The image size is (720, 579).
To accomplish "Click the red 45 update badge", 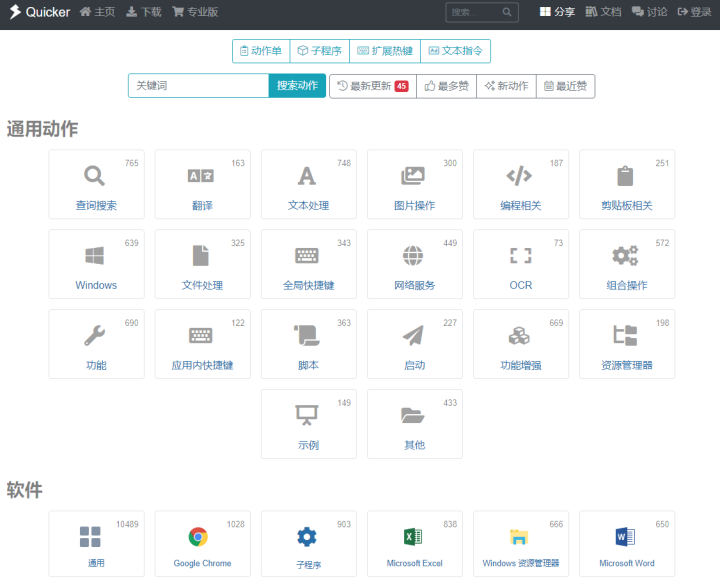I will pos(401,86).
